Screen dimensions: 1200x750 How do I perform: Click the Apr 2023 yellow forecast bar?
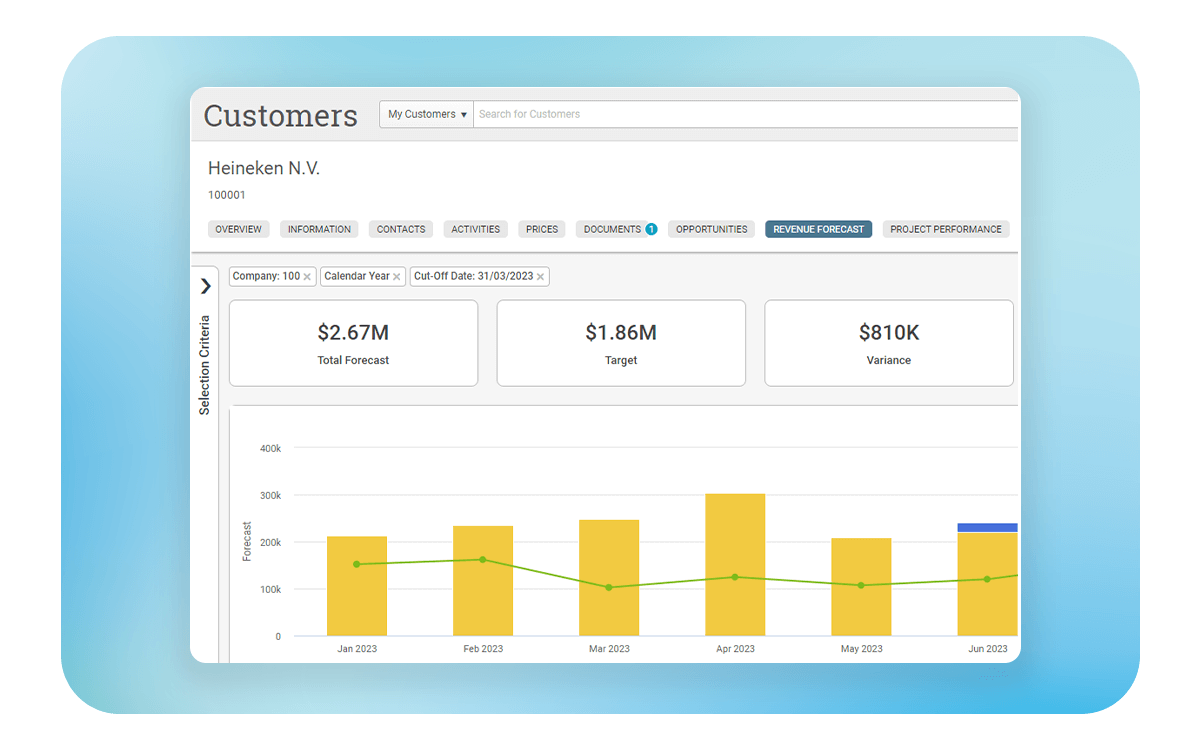[x=735, y=565]
